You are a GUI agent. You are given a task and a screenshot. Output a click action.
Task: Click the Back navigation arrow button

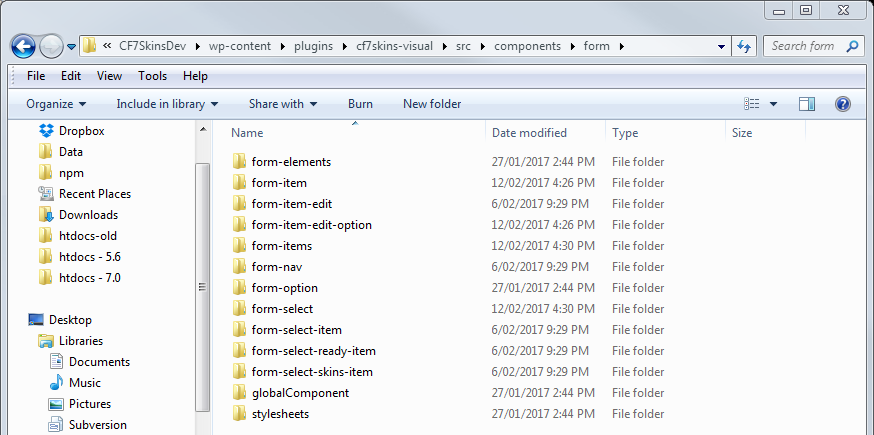(24, 46)
